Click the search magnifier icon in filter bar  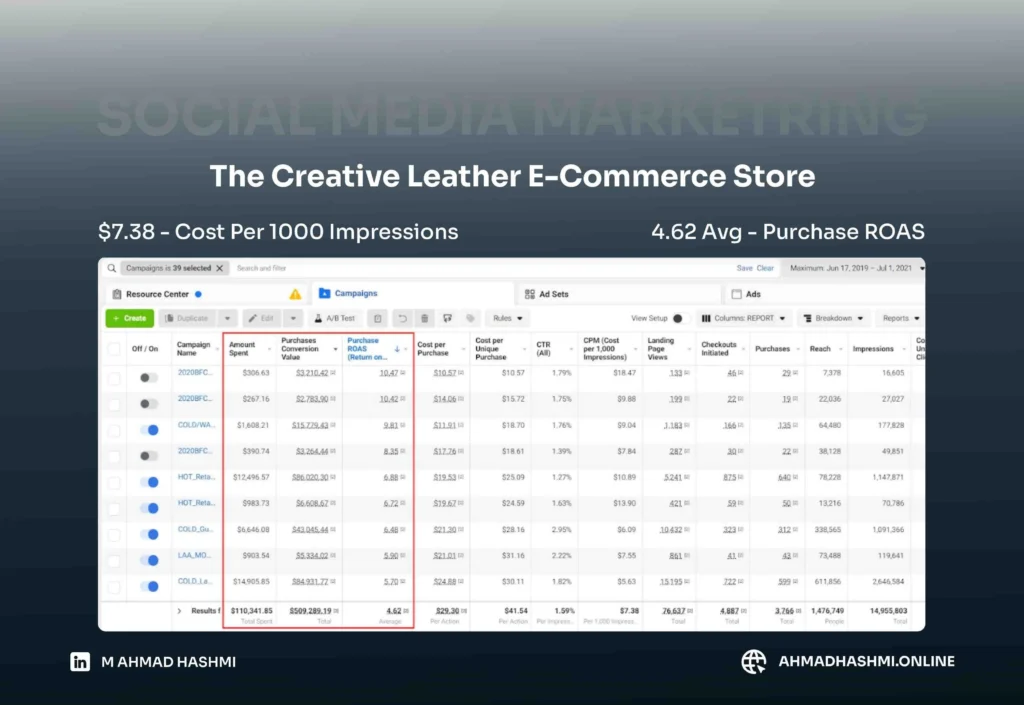[x=112, y=268]
